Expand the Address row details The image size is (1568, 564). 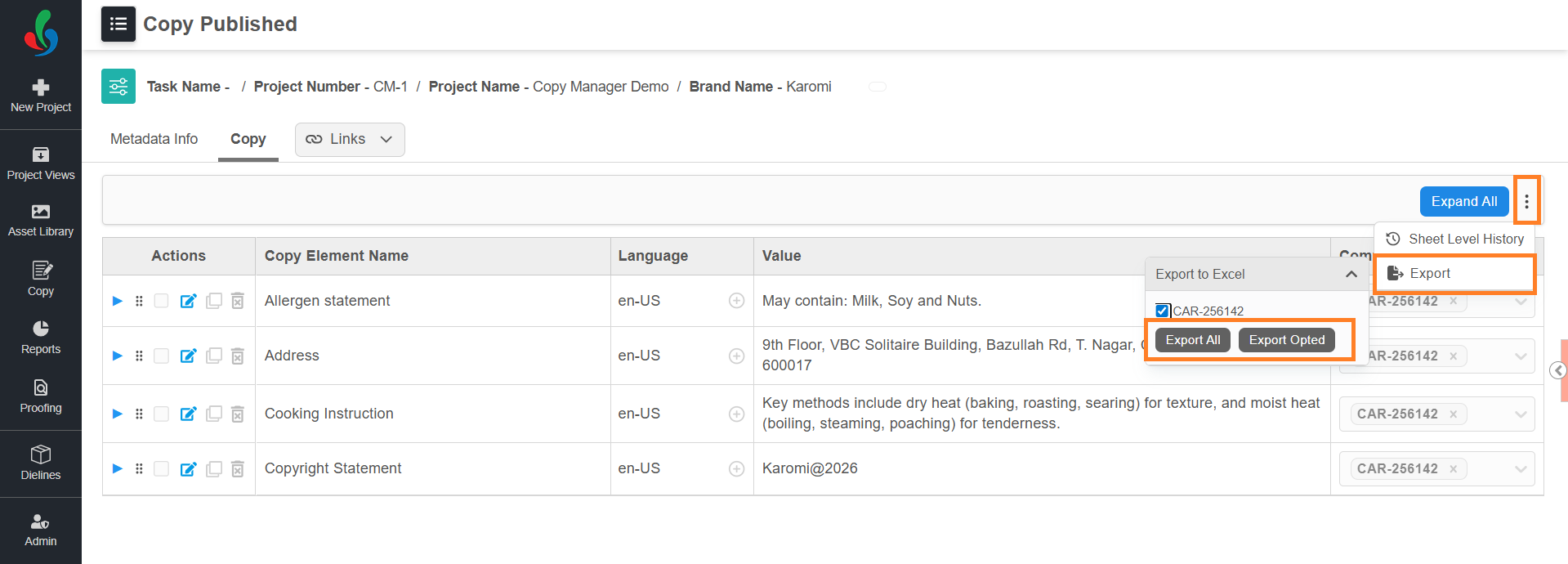[118, 356]
